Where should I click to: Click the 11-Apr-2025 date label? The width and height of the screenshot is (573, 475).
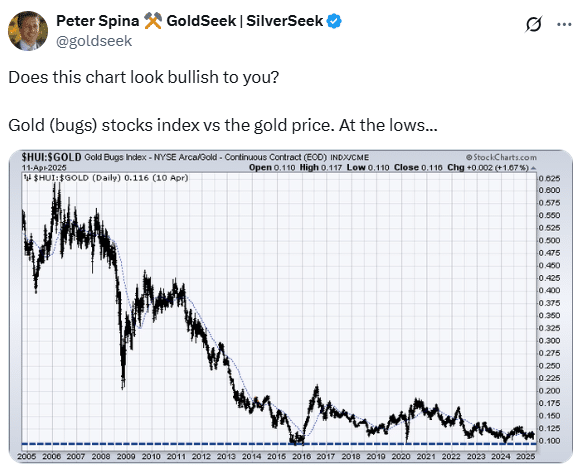44,168
